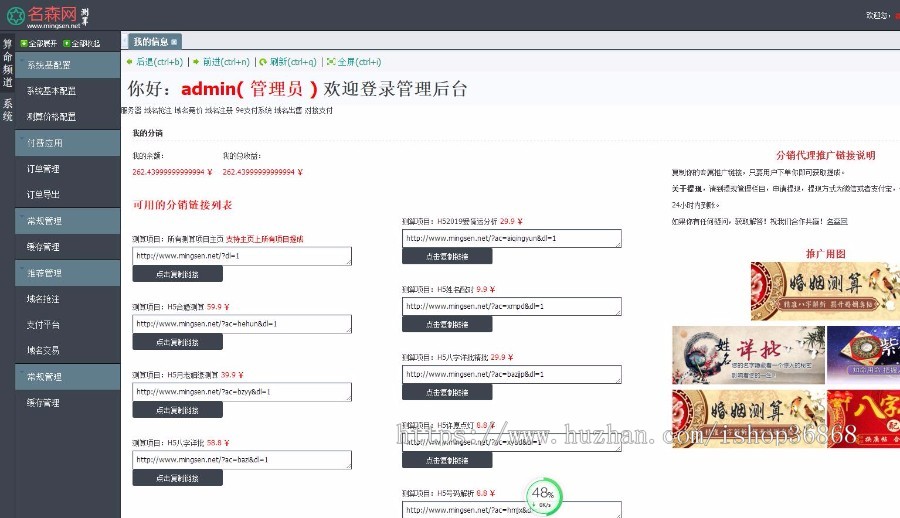Click the 前进(ctrl+n) link
900x518 pixels.
click(226, 62)
